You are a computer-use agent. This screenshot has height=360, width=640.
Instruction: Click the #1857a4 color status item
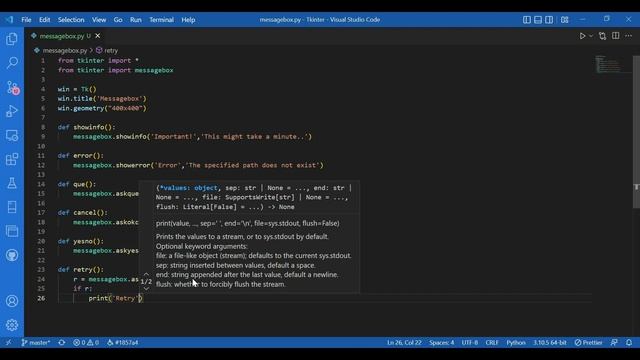click(122, 342)
